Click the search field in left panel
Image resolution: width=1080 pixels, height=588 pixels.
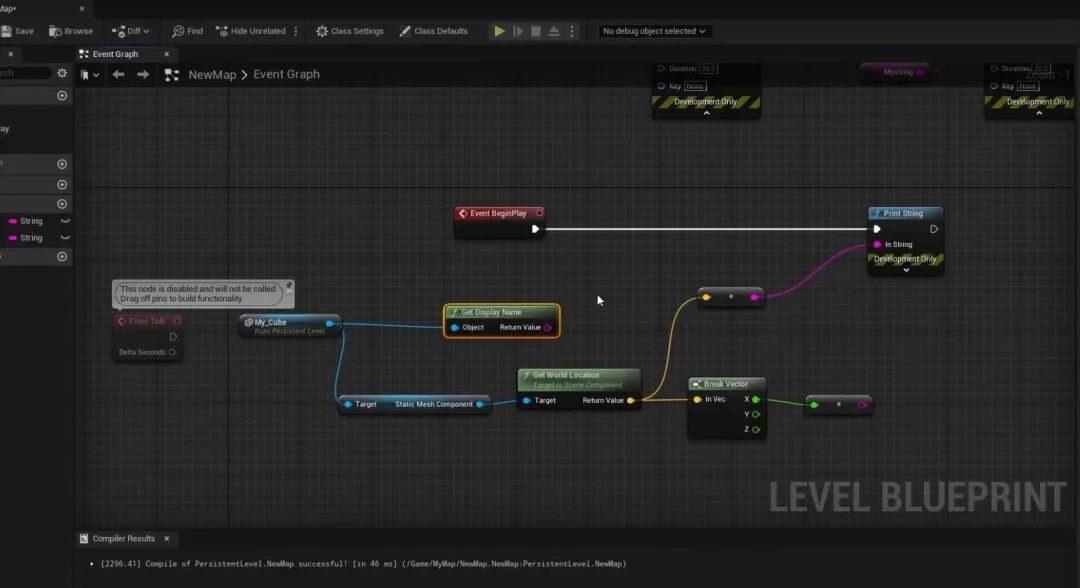(x=25, y=73)
